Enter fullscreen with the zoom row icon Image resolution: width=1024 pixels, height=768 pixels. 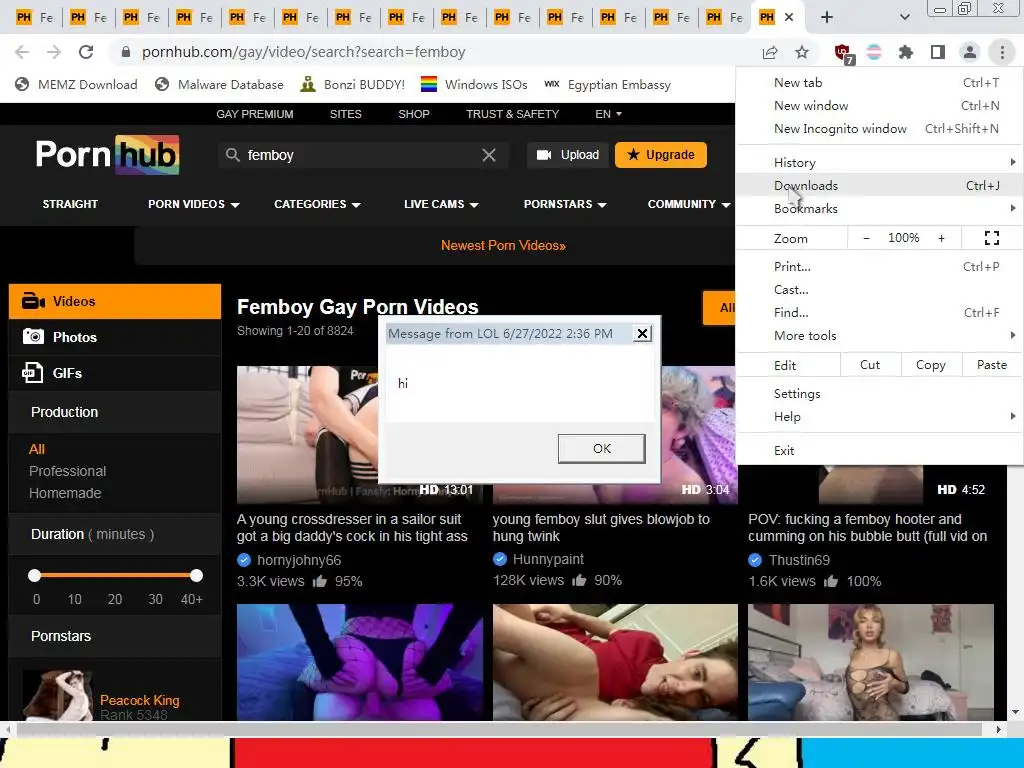tap(991, 238)
